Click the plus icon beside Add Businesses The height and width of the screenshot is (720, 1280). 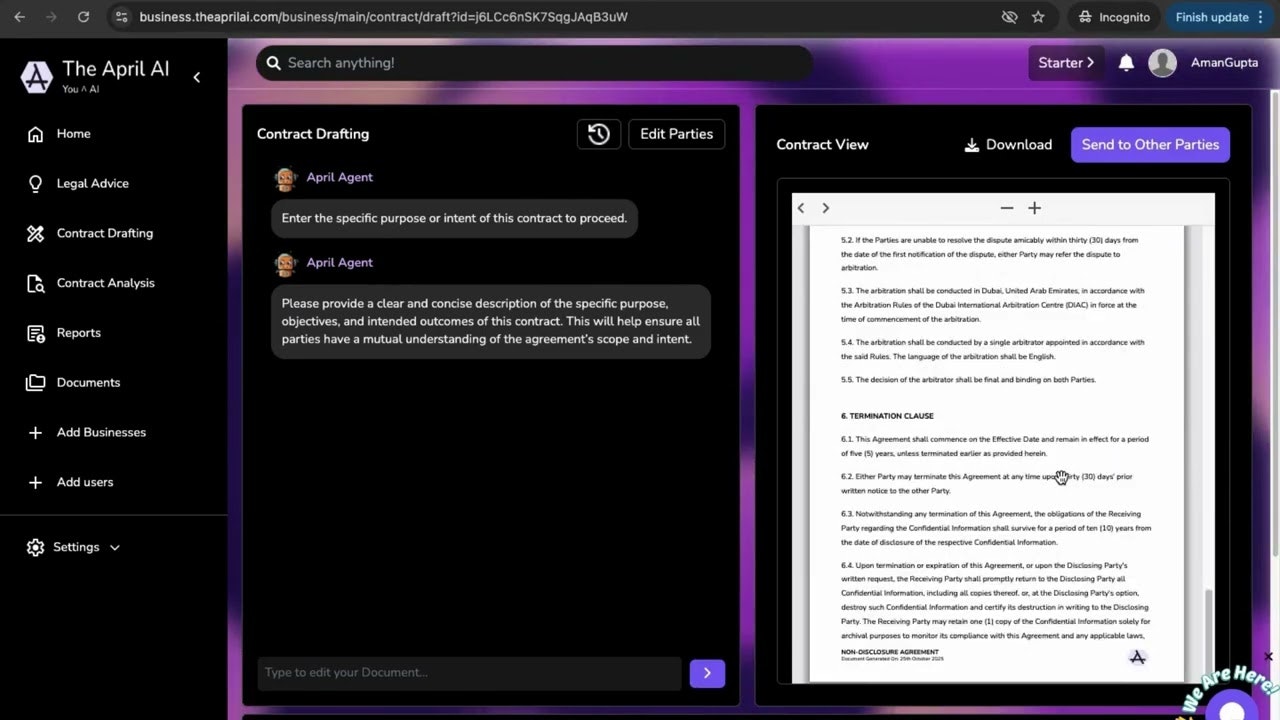pos(36,432)
